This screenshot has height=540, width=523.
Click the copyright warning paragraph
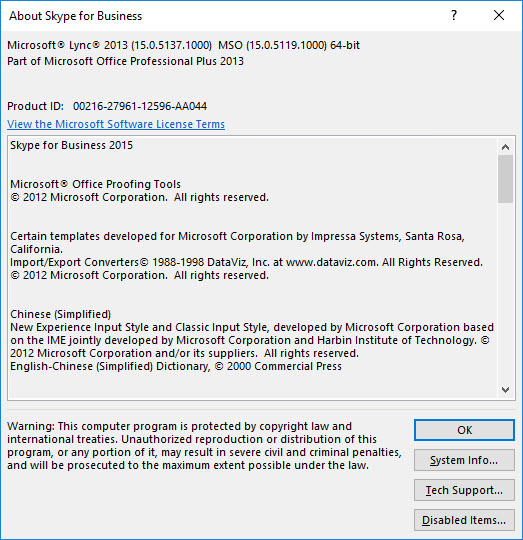(205, 446)
